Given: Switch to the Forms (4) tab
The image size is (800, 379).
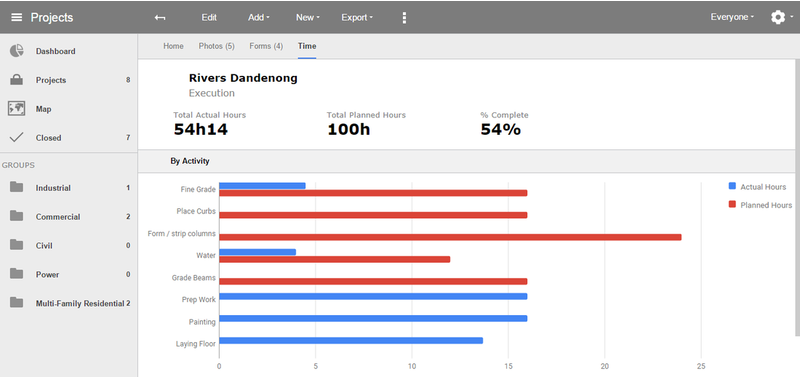Looking at the screenshot, I should tap(266, 46).
